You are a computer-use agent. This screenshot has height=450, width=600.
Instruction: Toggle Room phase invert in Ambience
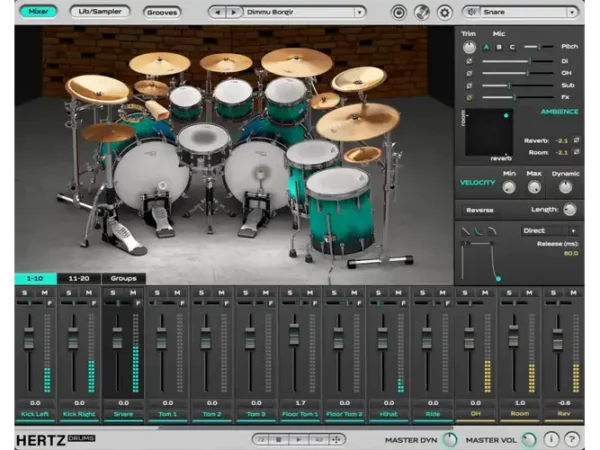[x=576, y=152]
